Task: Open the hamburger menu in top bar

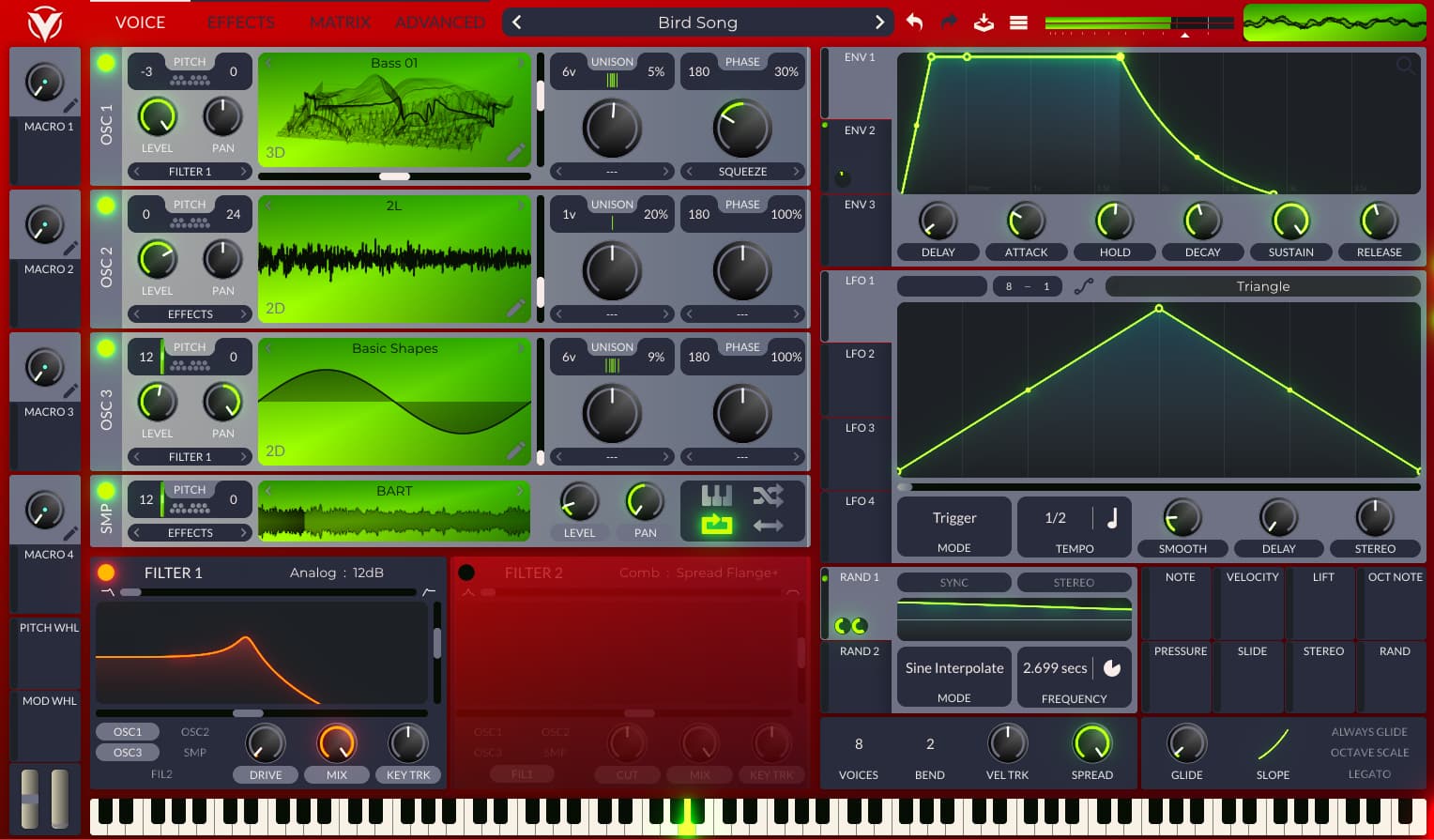Action: [x=1018, y=23]
